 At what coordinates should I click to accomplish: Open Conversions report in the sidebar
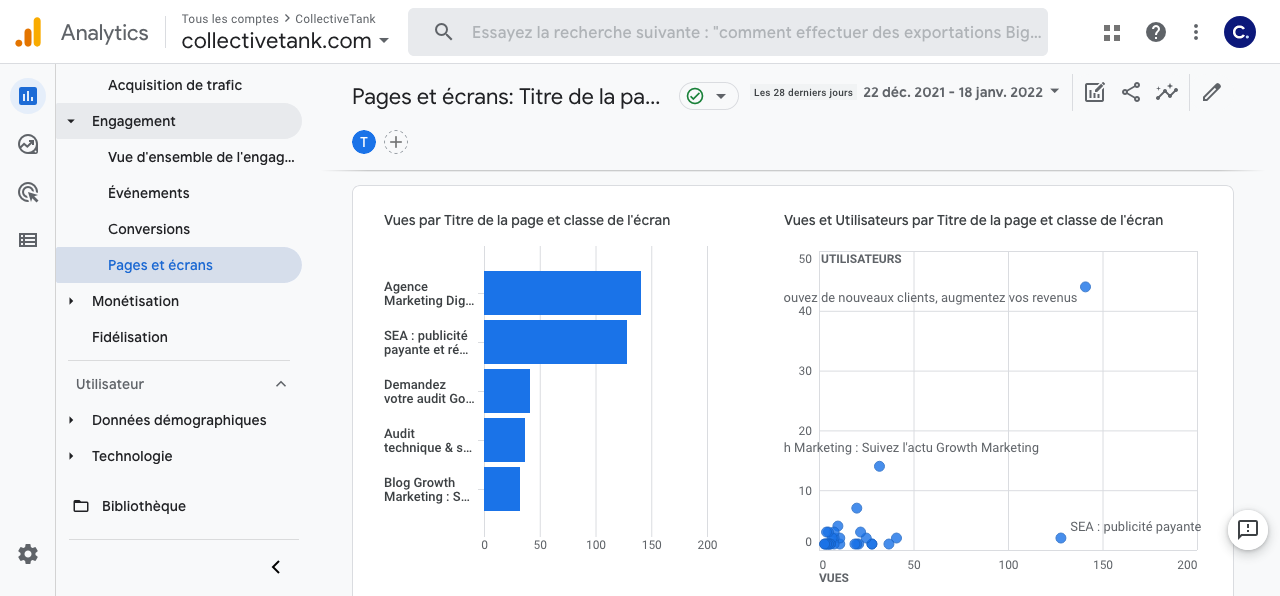pos(149,229)
